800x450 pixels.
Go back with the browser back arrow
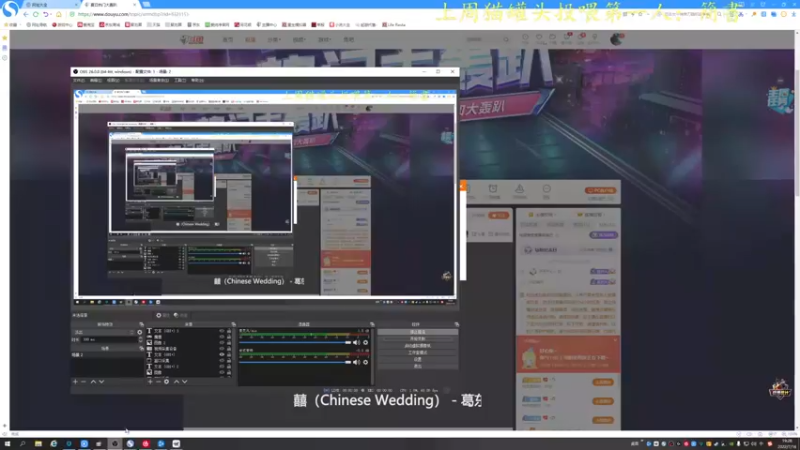coord(26,14)
